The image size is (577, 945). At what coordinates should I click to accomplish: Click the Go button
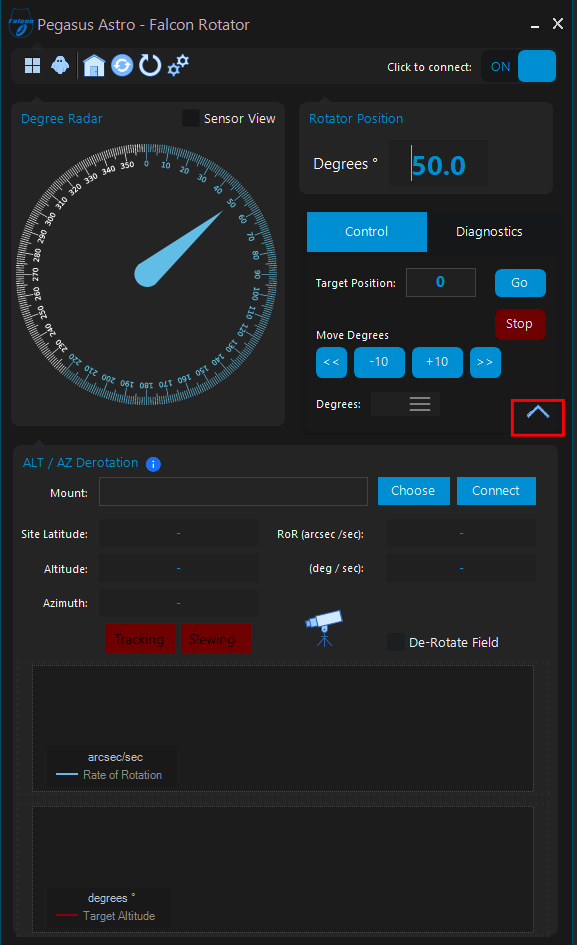click(x=520, y=283)
